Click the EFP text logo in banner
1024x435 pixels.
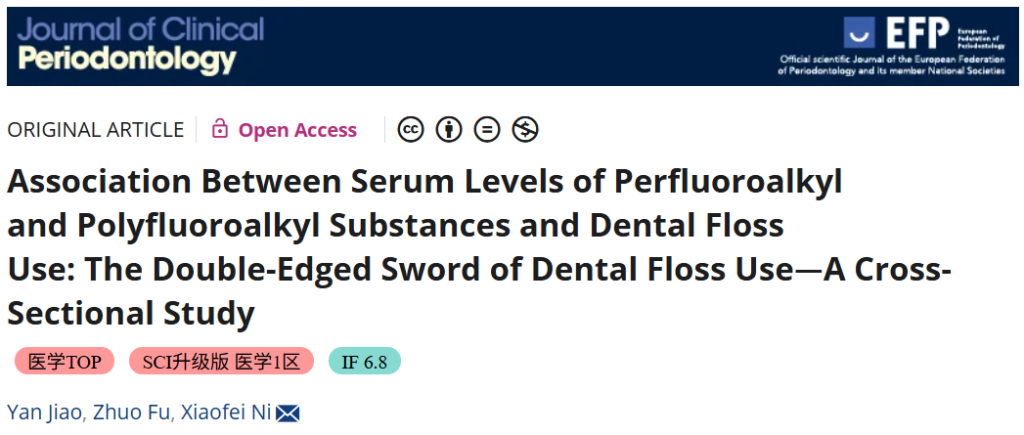coord(917,32)
